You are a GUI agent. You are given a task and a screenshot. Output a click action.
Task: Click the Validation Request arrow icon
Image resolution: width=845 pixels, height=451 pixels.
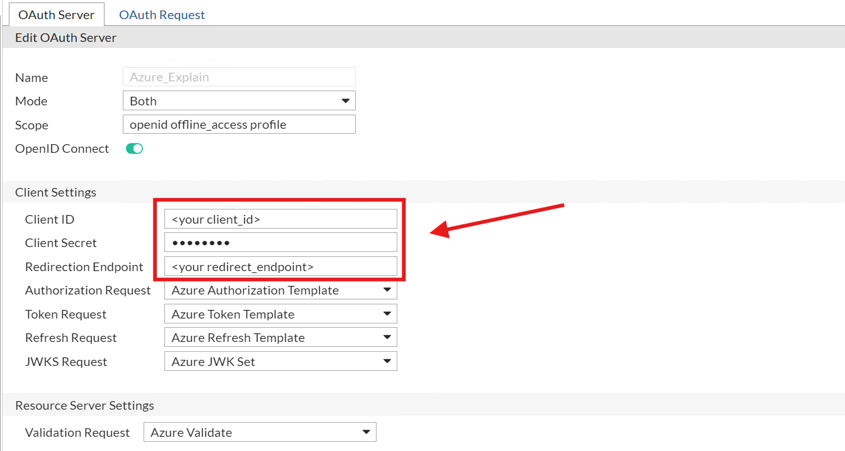click(x=366, y=433)
